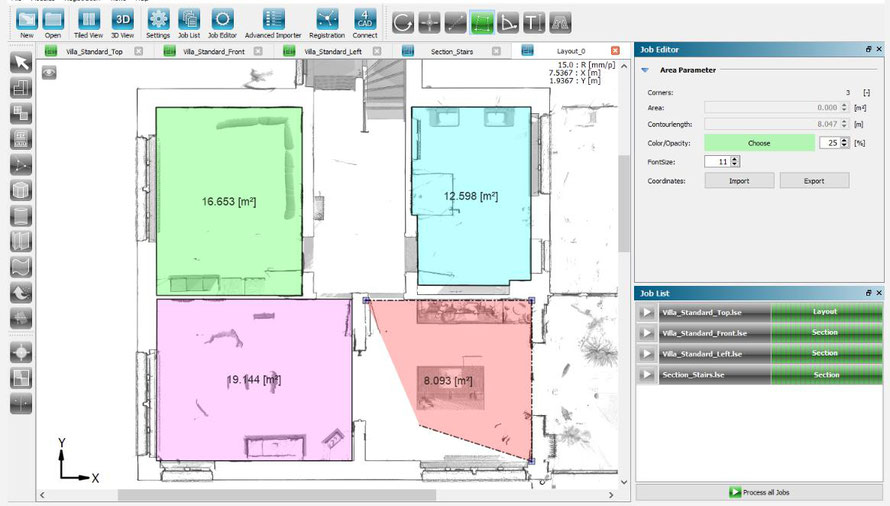
Task: Undock the Job Editor panel
Action: [x=868, y=49]
